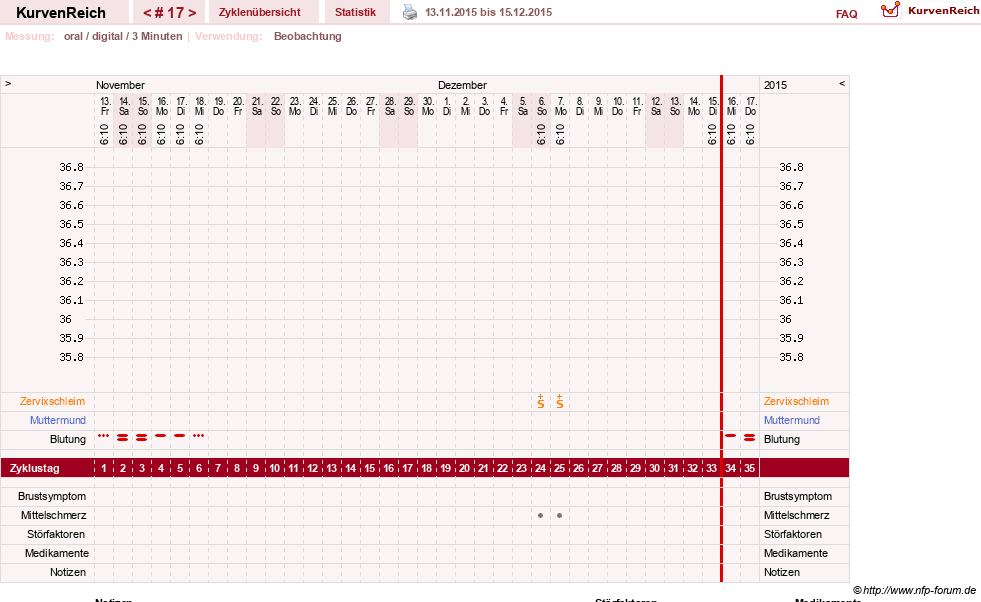This screenshot has width=981, height=602.
Task: Click the left Störfaktoren row label
Action: [56, 534]
